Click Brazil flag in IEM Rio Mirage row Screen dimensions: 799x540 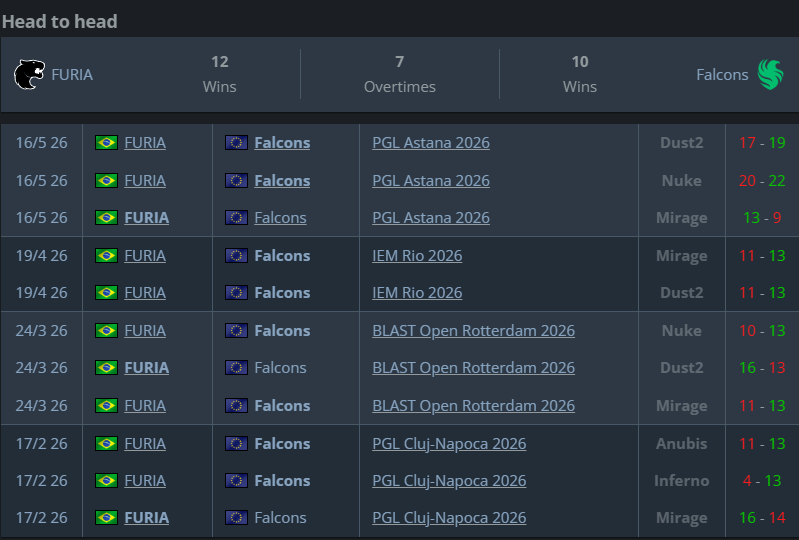[106, 255]
